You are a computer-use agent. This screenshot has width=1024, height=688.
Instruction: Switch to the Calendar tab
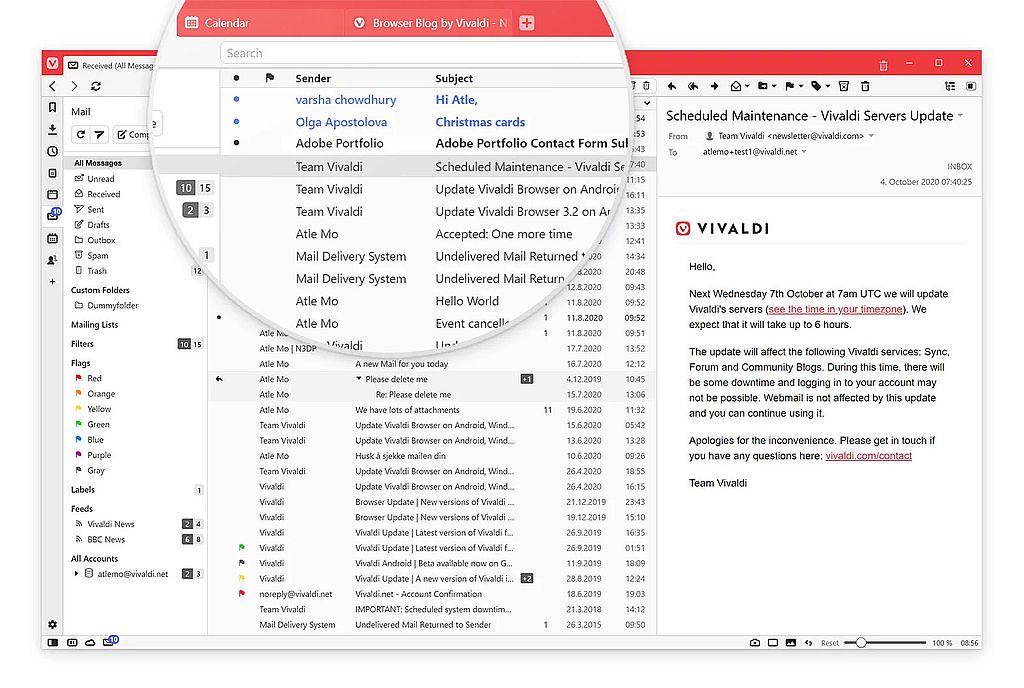point(217,23)
